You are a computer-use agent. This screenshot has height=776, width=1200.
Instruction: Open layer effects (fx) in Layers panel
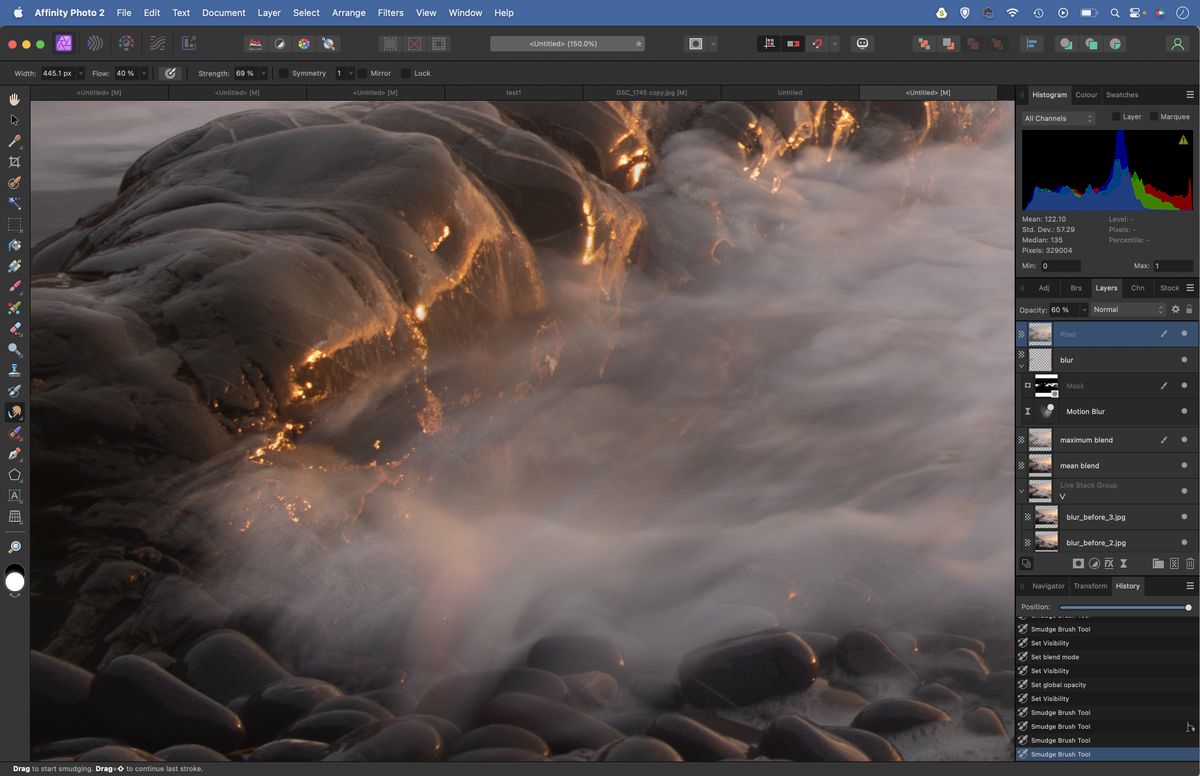(x=1109, y=564)
